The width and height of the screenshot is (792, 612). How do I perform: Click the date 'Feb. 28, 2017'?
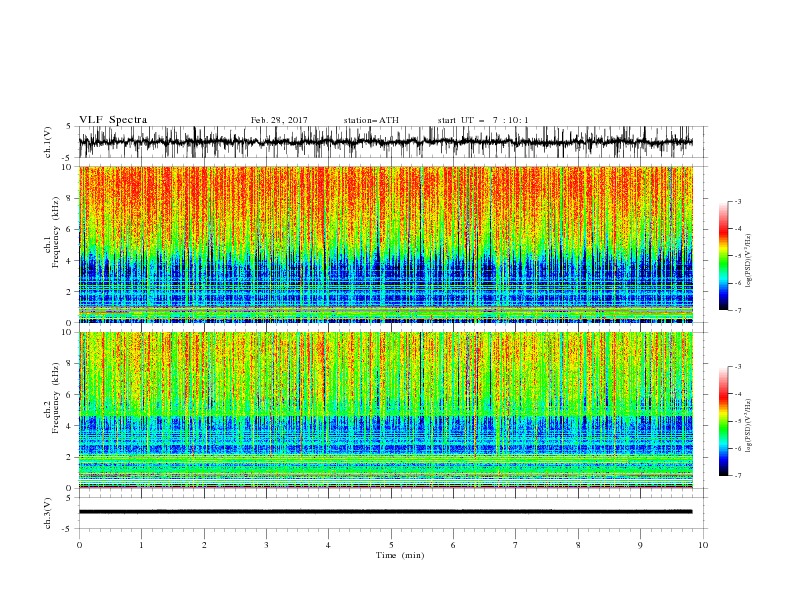coord(279,120)
